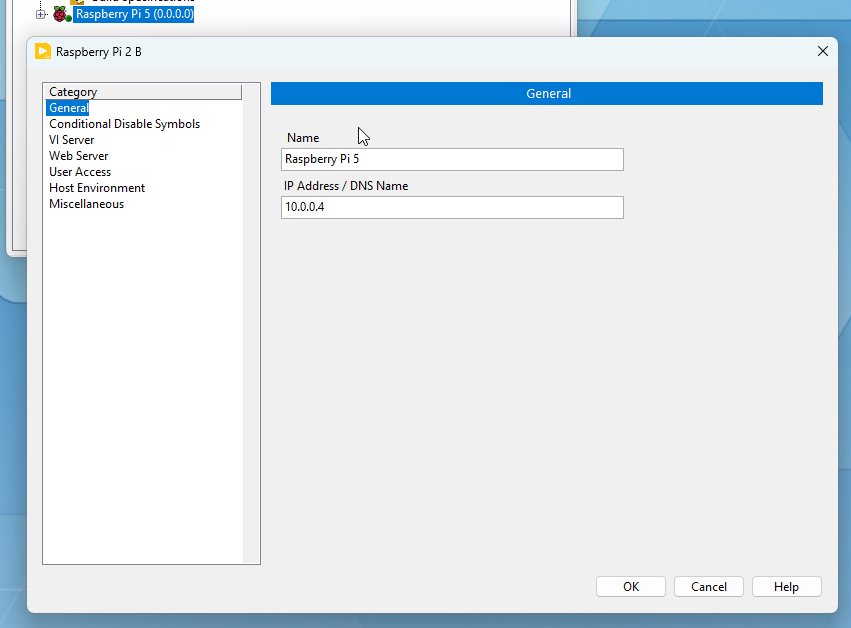This screenshot has height=628, width=851.
Task: Select the General category
Action: click(68, 108)
